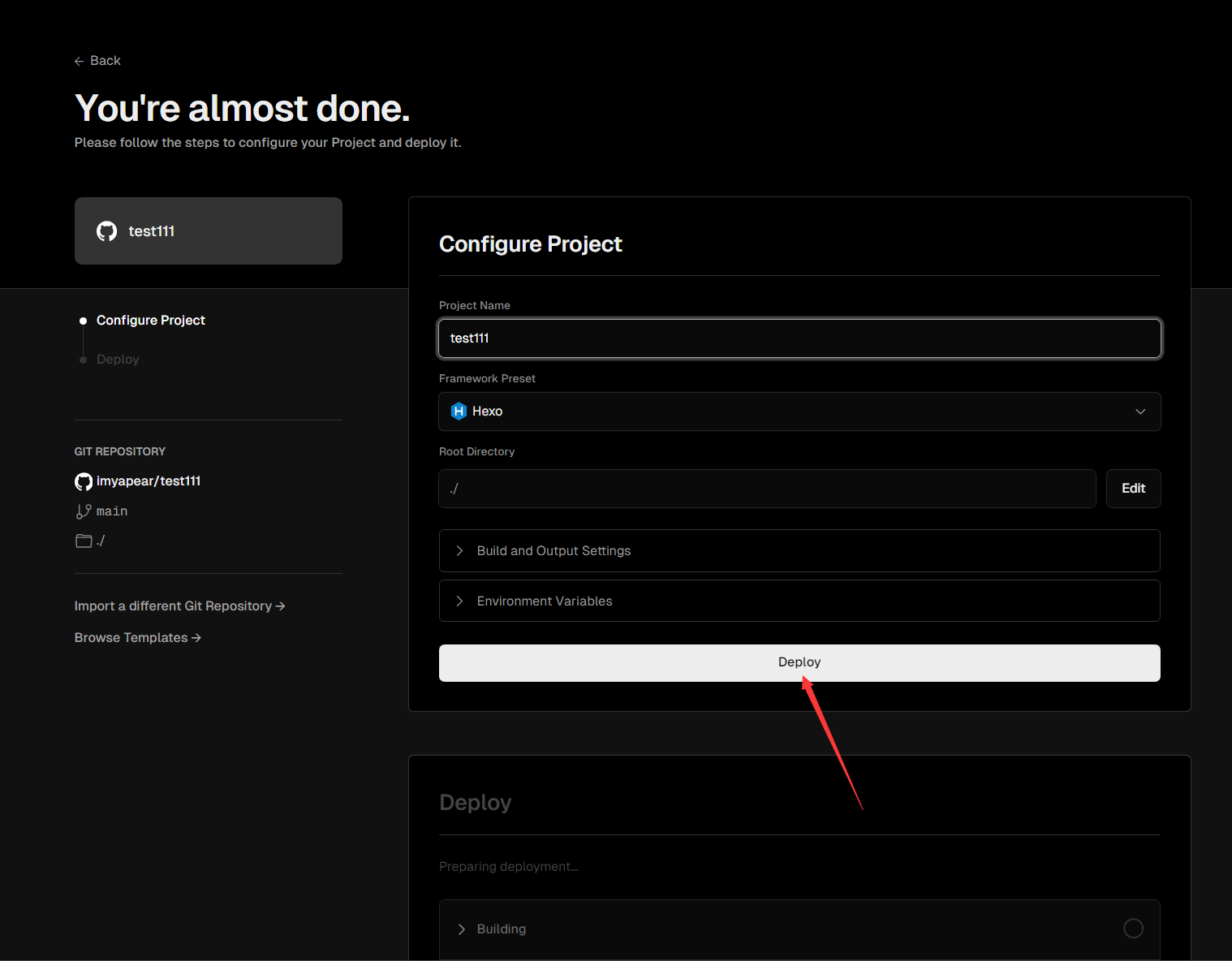The image size is (1232, 961).
Task: Select Configure Project step in sidebar
Action: [x=150, y=321]
